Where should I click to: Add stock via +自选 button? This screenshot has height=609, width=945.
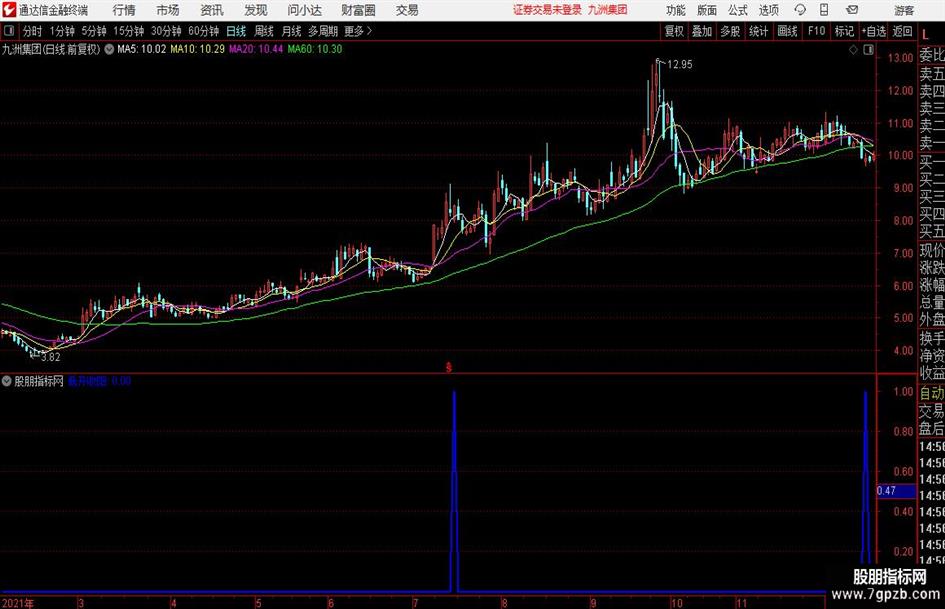[873, 31]
